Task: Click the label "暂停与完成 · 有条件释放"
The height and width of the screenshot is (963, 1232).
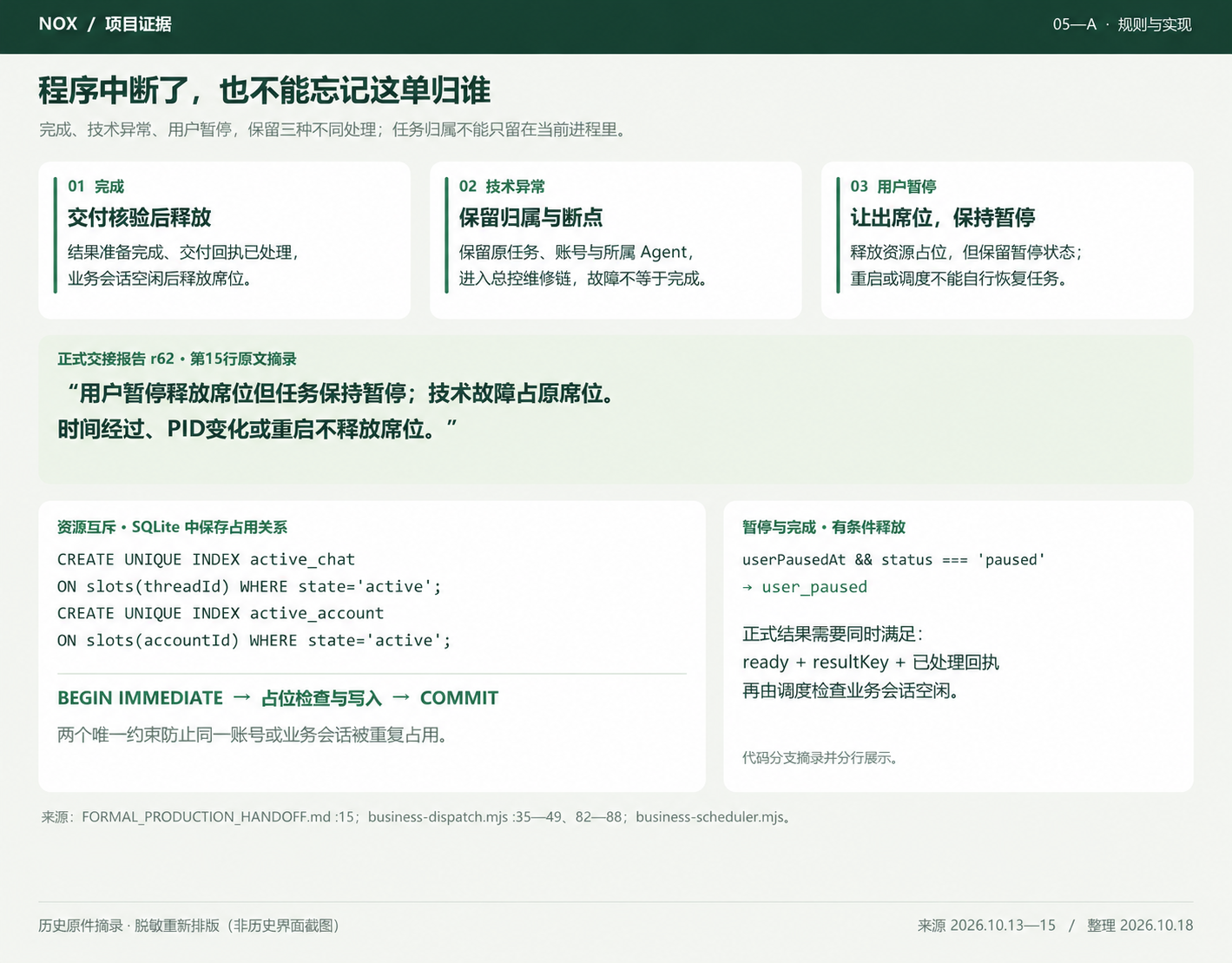Action: 824,527
